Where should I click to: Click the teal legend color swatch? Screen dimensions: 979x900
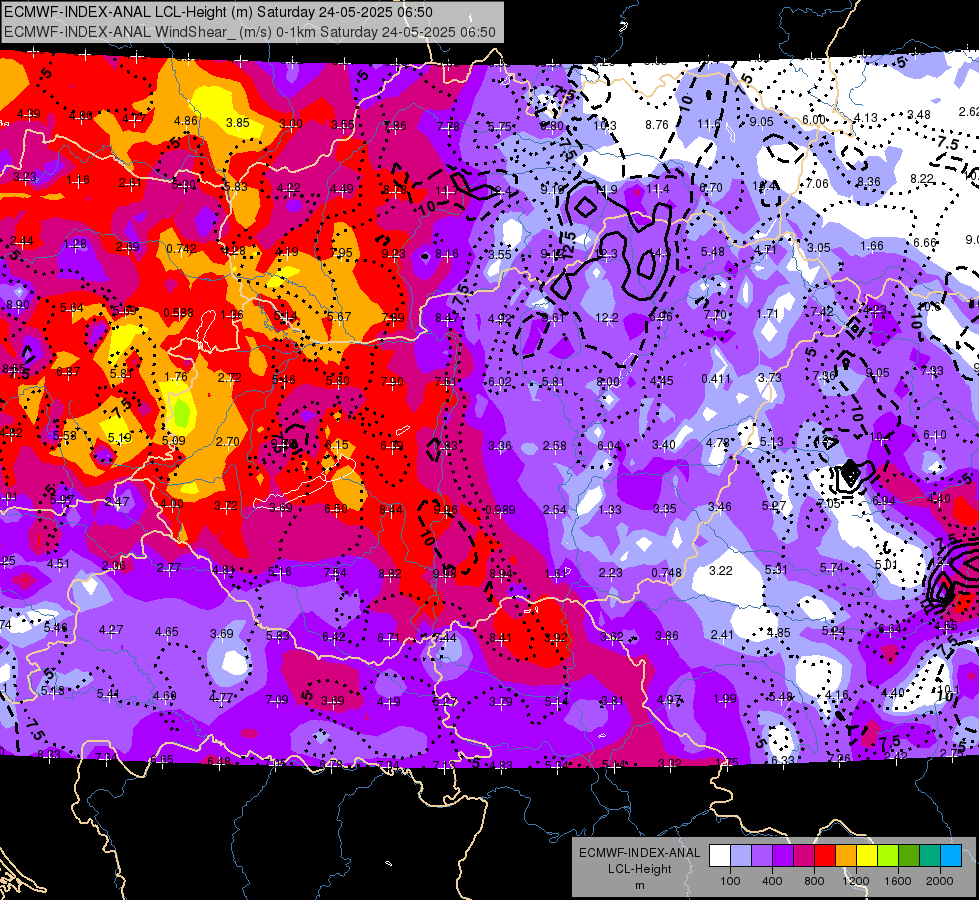coord(930,856)
